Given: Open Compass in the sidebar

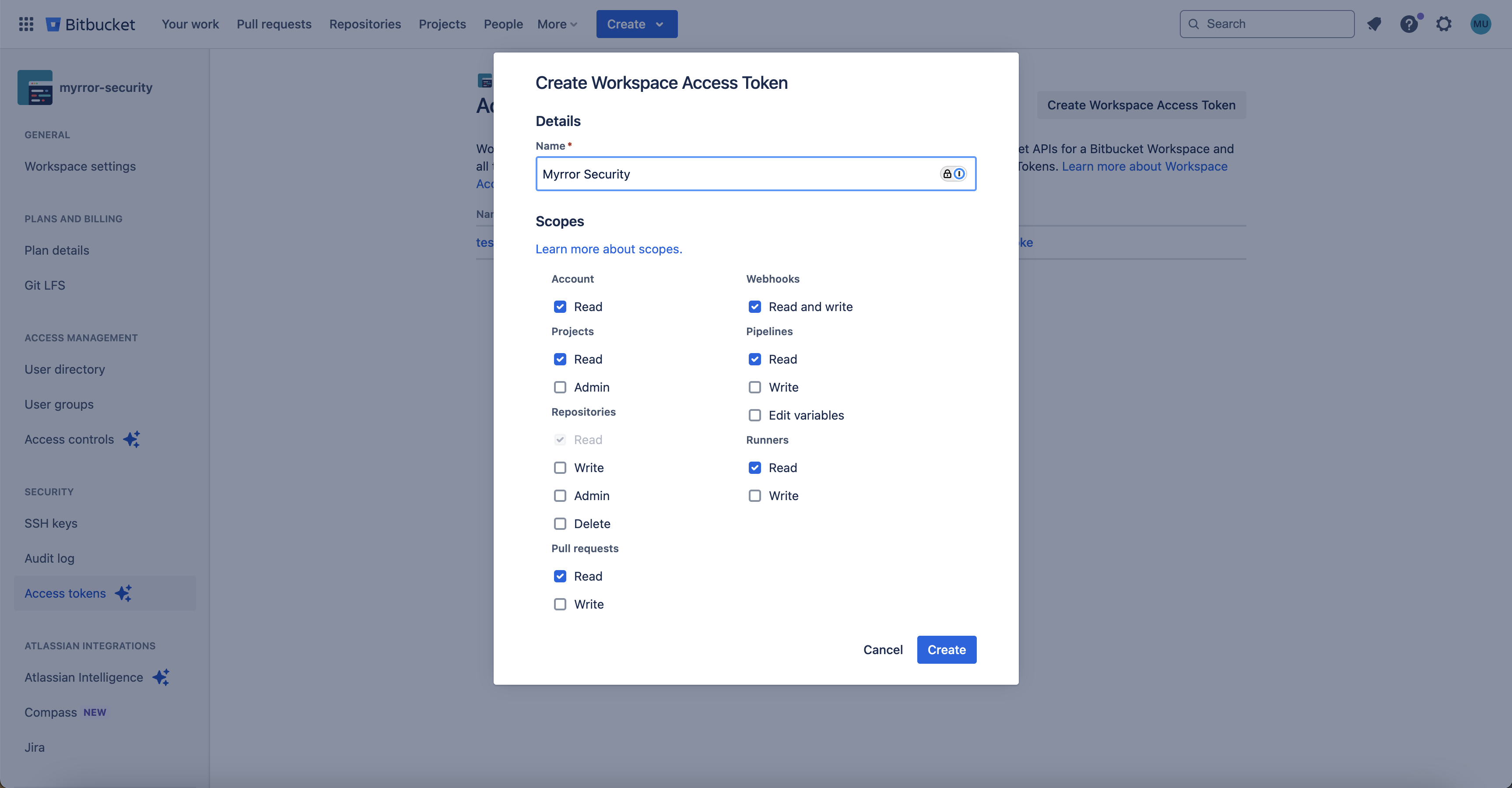Looking at the screenshot, I should coord(50,712).
